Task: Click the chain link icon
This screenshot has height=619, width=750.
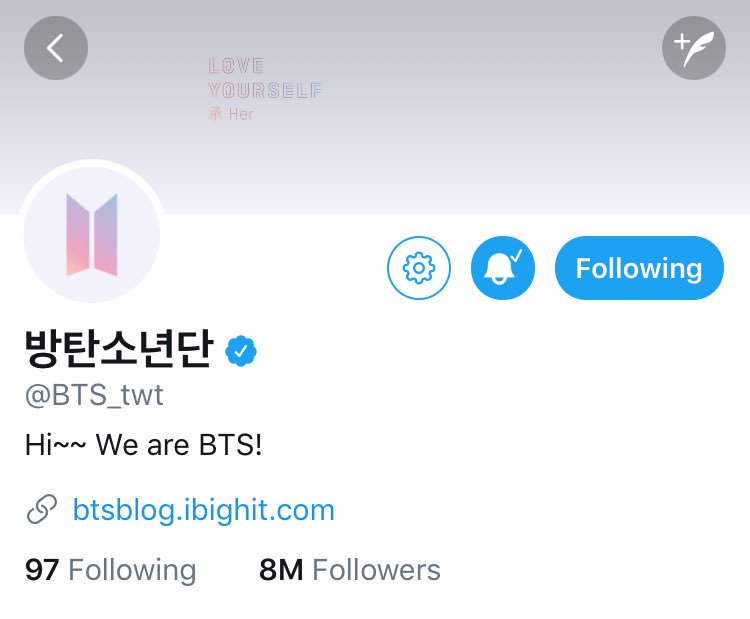Action: (x=42, y=509)
